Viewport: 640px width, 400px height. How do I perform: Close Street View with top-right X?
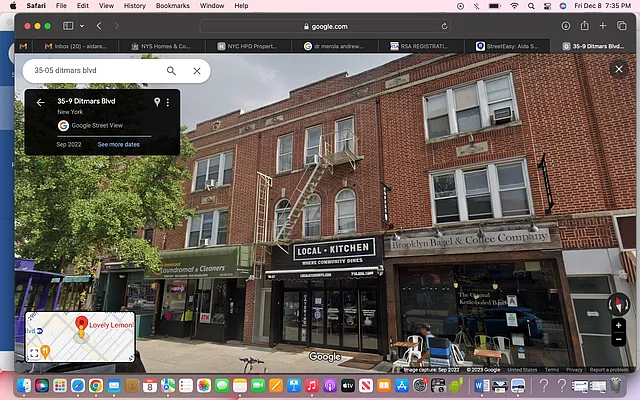coord(618,69)
